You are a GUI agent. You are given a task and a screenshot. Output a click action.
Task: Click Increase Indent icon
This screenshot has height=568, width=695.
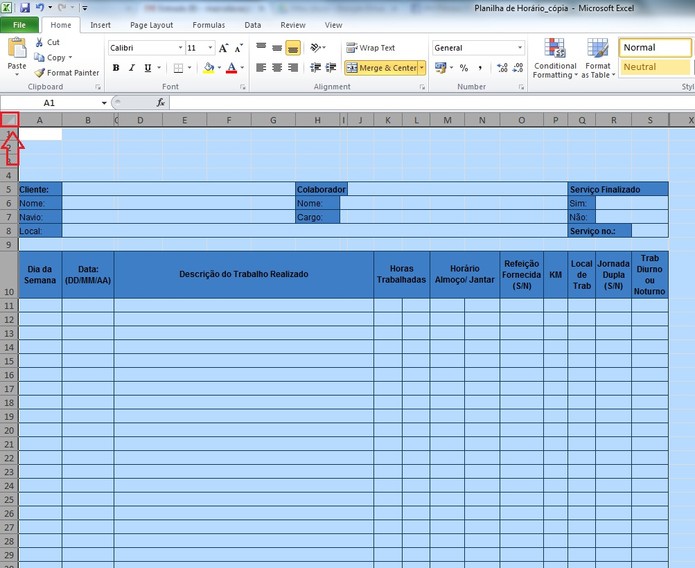[331, 68]
